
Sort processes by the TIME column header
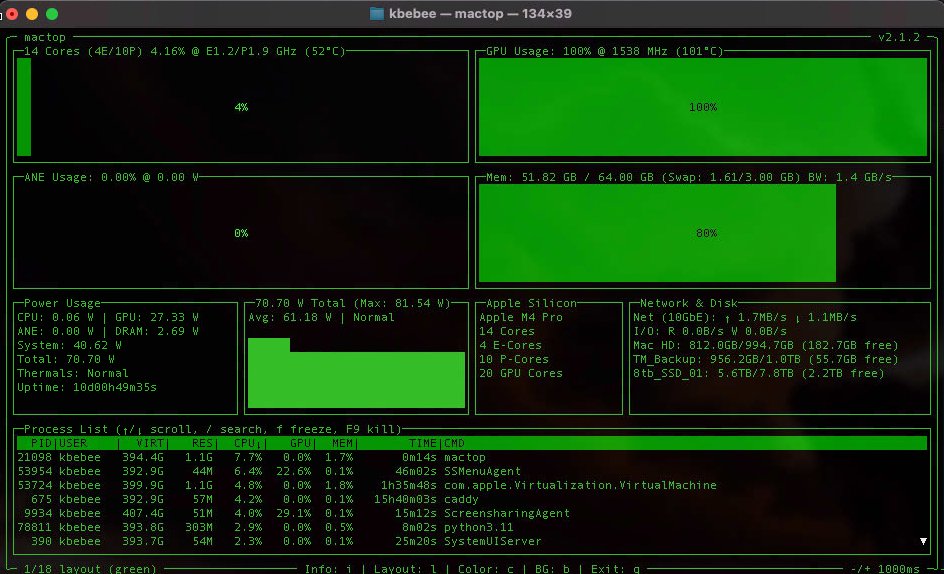[423, 443]
